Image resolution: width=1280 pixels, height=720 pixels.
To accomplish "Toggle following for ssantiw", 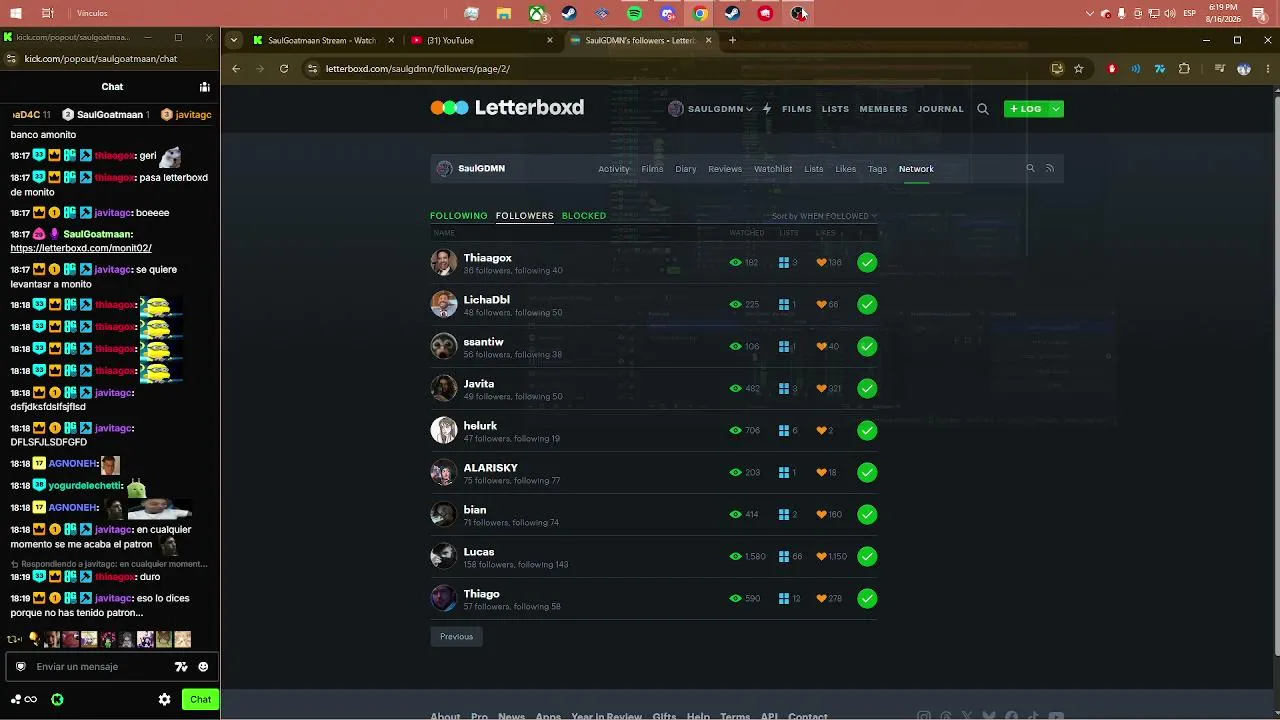I will tap(867, 346).
